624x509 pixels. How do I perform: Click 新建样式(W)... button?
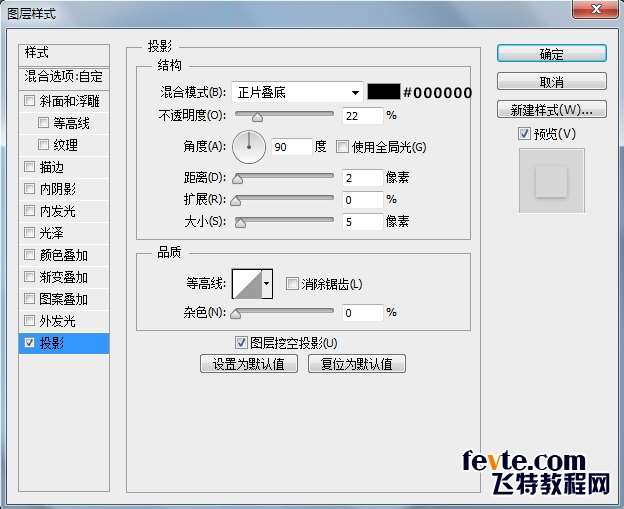[x=552, y=109]
